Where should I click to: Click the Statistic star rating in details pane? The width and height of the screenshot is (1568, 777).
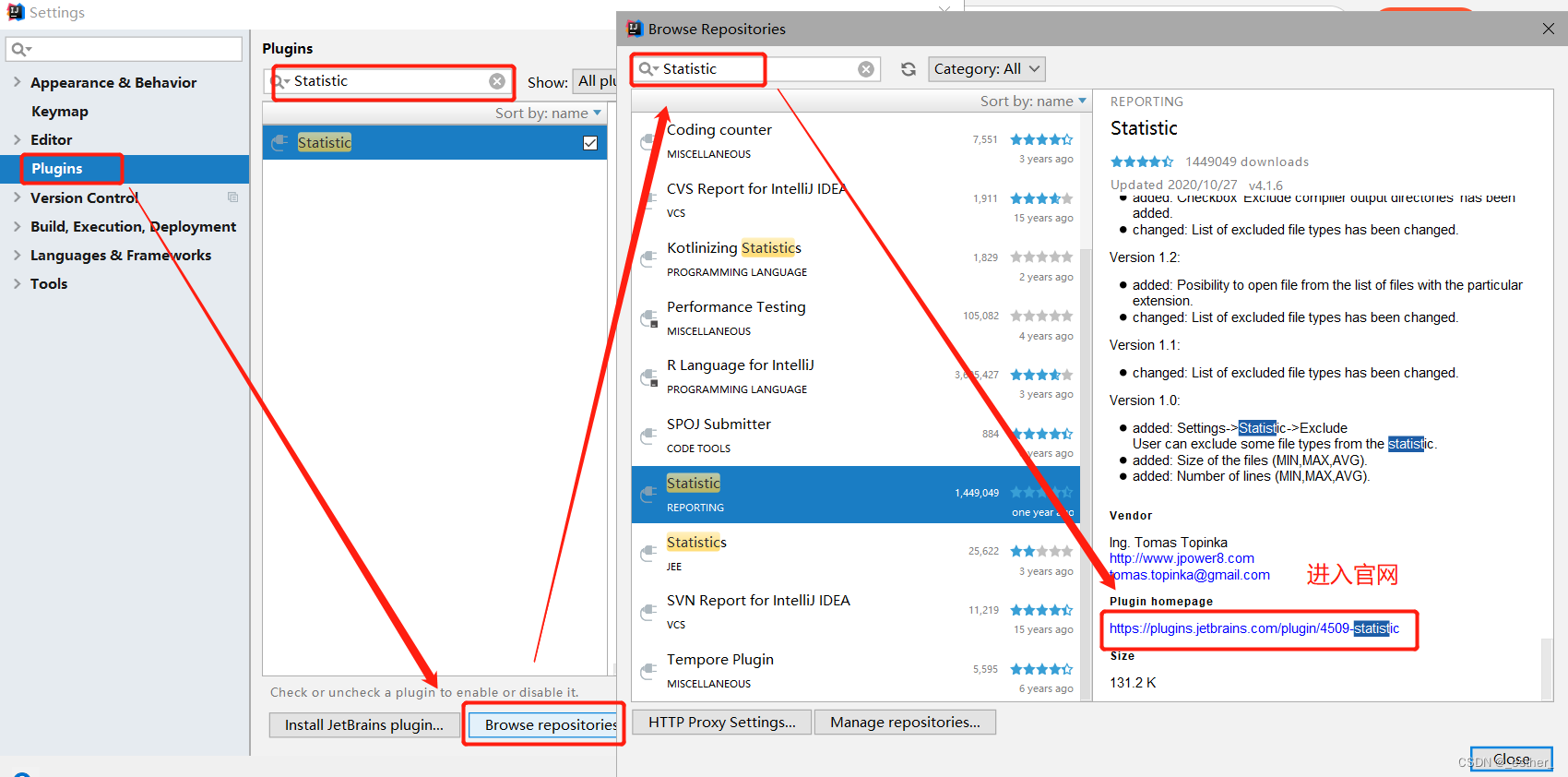click(x=1142, y=161)
